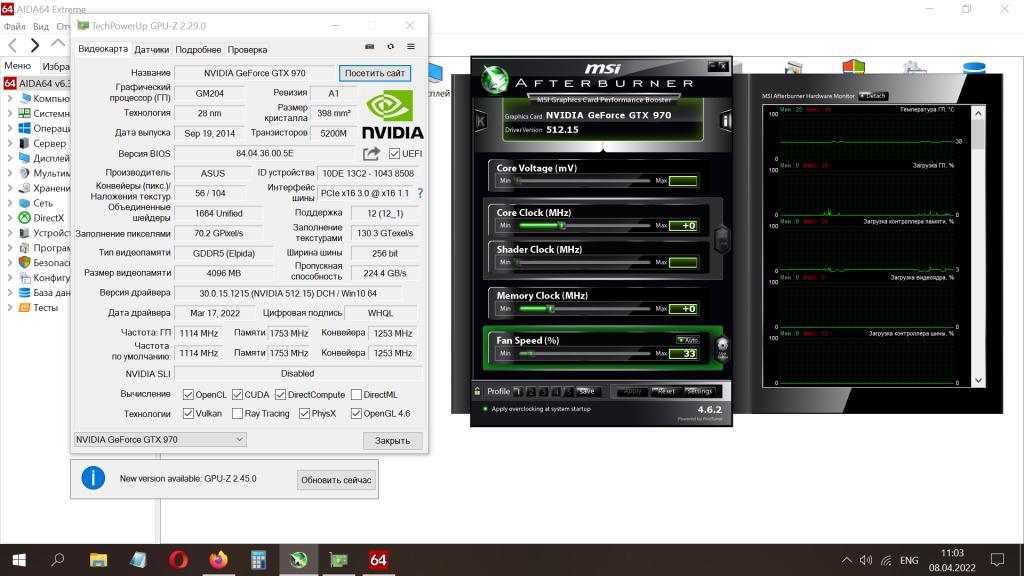Toggle the CUDA checkbox

237,394
